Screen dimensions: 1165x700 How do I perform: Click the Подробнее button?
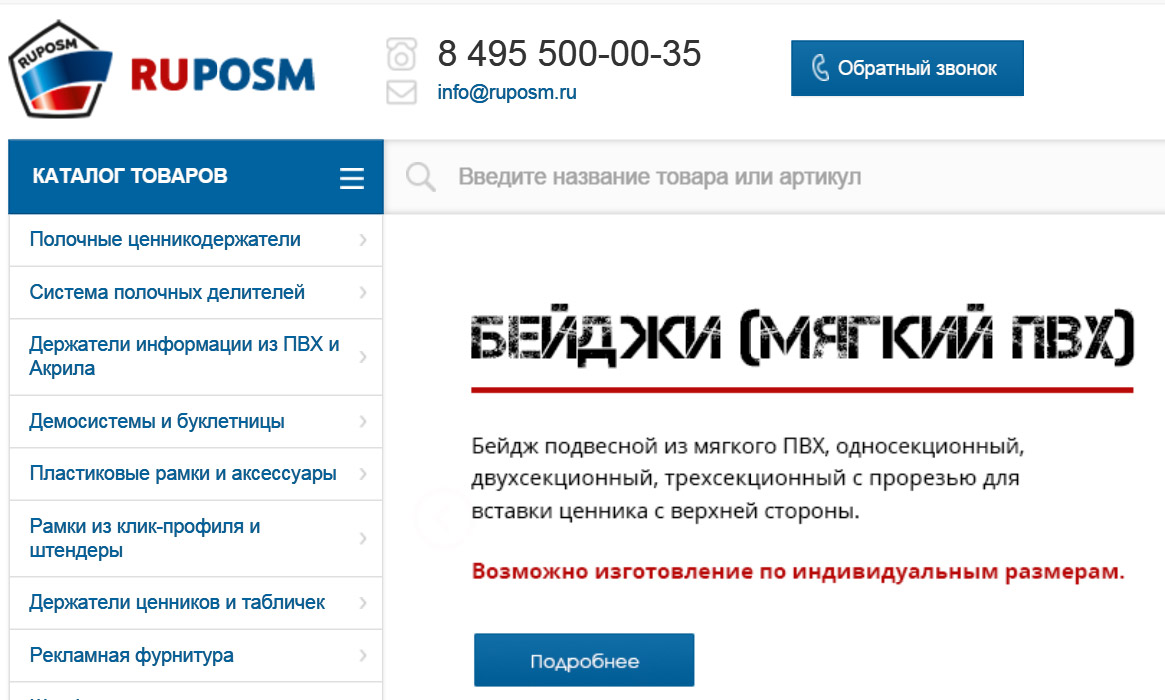click(584, 660)
